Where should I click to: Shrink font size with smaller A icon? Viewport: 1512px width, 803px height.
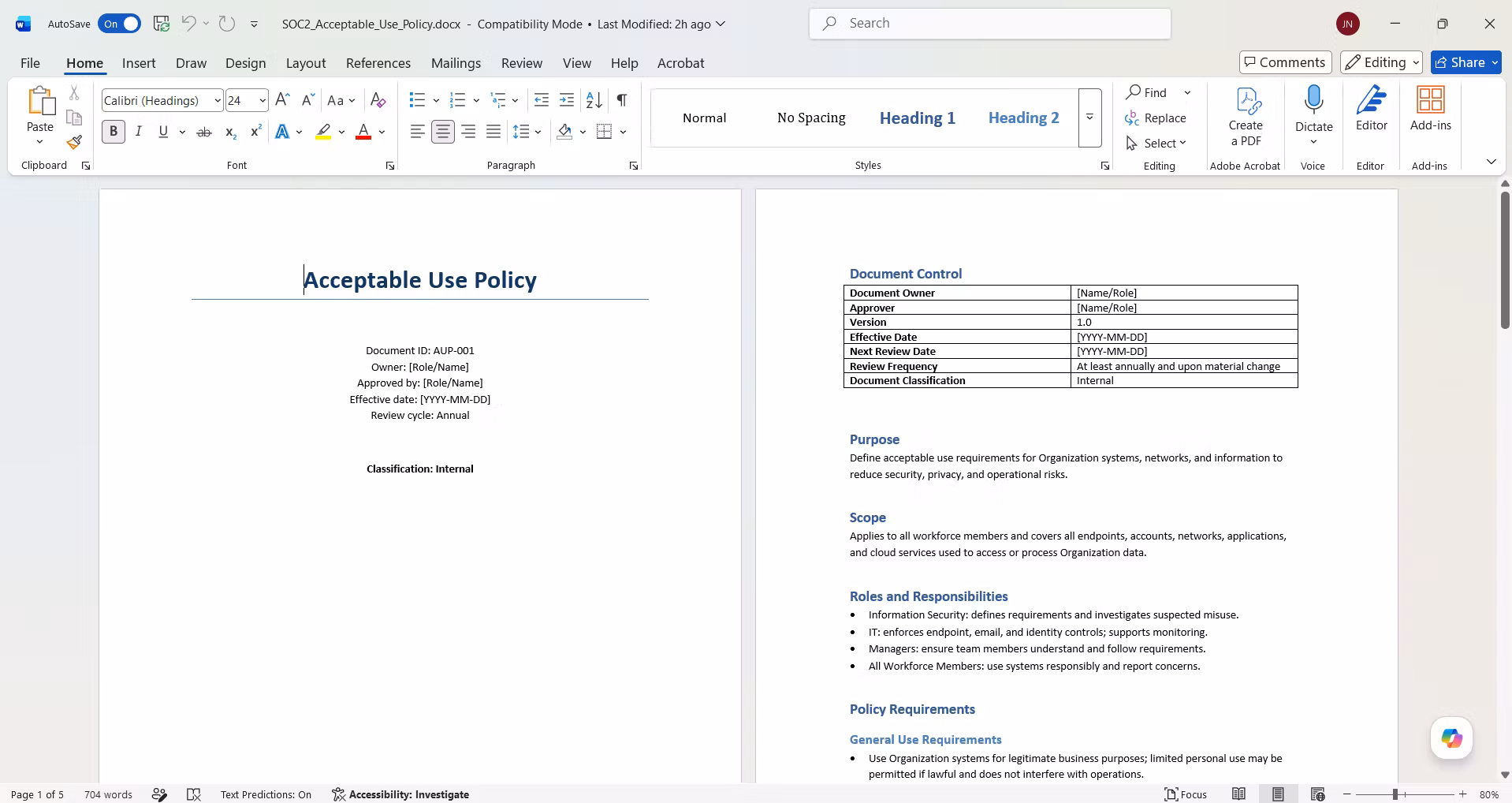[x=308, y=100]
